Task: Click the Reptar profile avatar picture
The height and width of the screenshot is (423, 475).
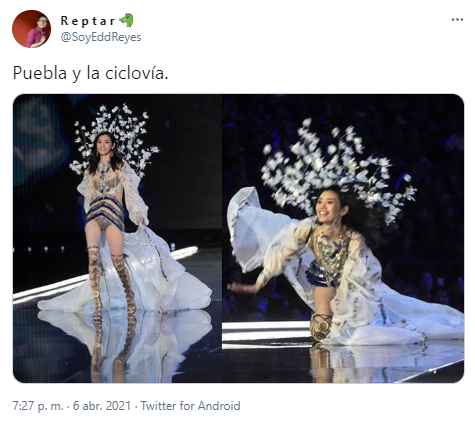Action: [x=31, y=29]
